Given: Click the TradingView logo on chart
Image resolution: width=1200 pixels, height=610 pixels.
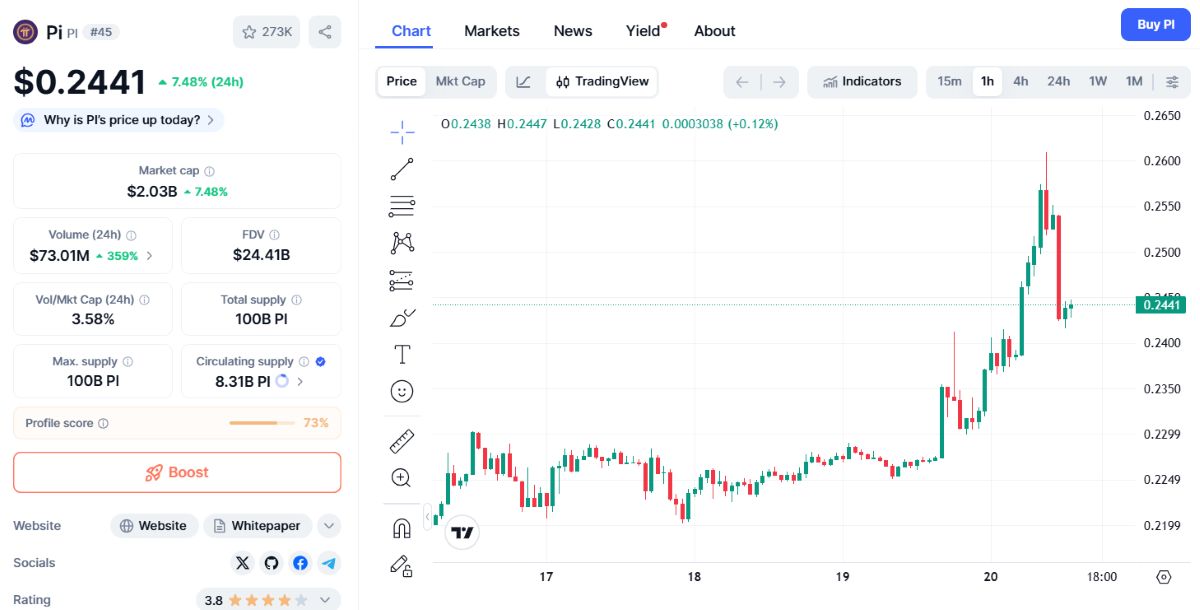Looking at the screenshot, I should [462, 533].
